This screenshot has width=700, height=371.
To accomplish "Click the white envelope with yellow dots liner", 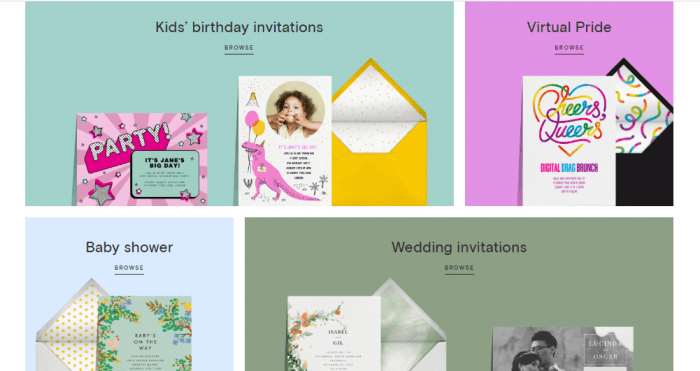I will pos(67,326).
